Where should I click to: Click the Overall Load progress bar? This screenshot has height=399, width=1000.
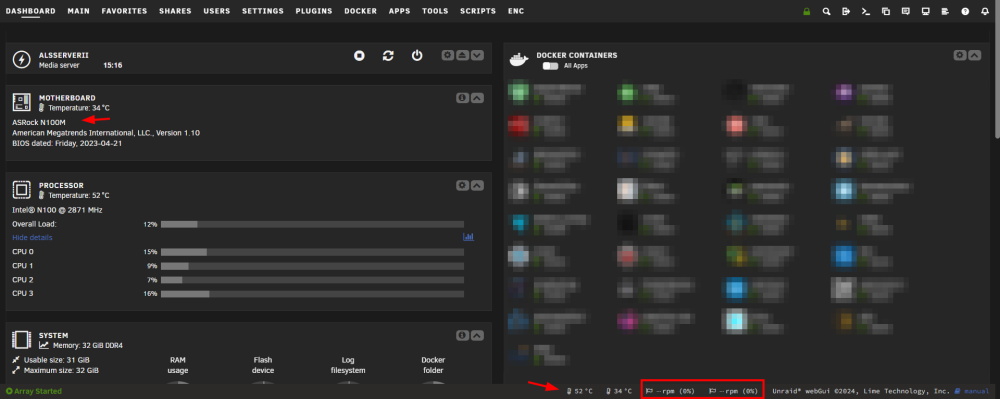coord(312,224)
